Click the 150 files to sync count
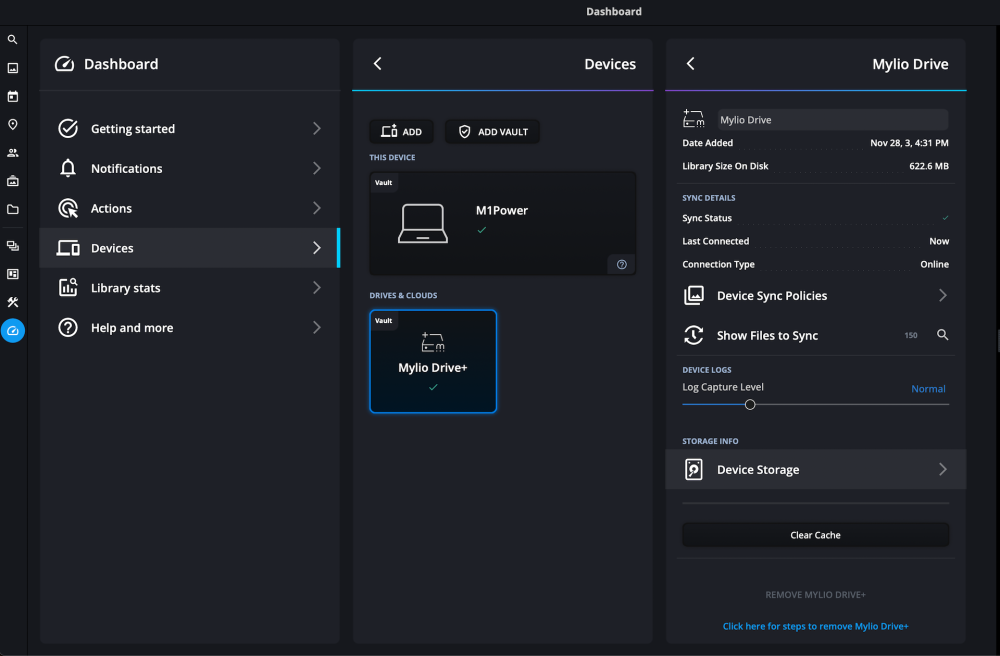This screenshot has height=656, width=1000. (911, 335)
